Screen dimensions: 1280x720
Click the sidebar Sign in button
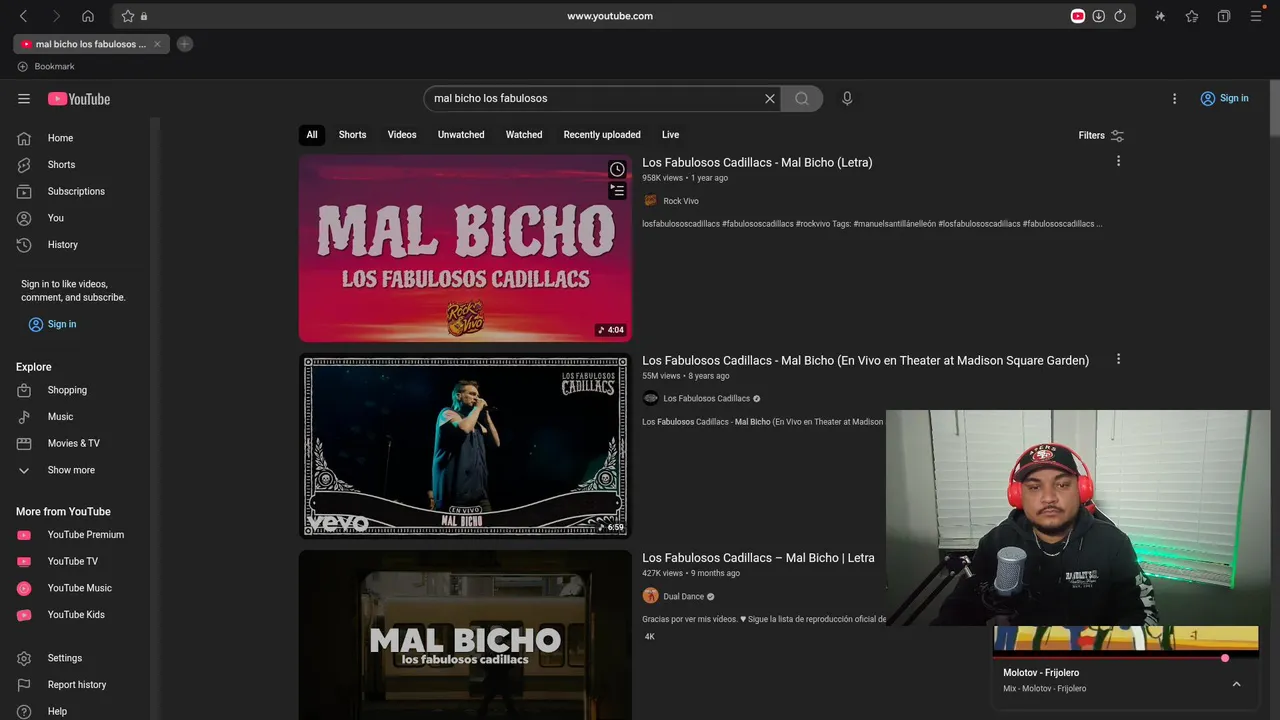coord(52,324)
